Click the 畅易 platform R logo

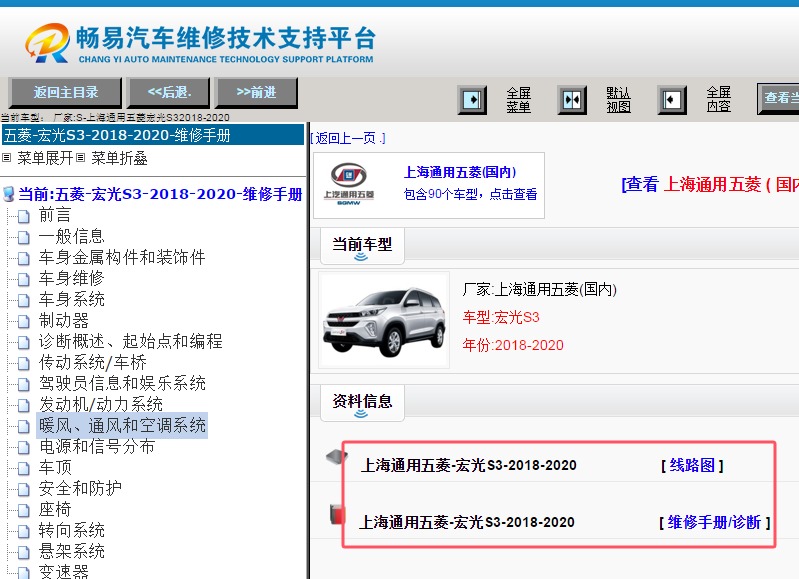[47, 43]
